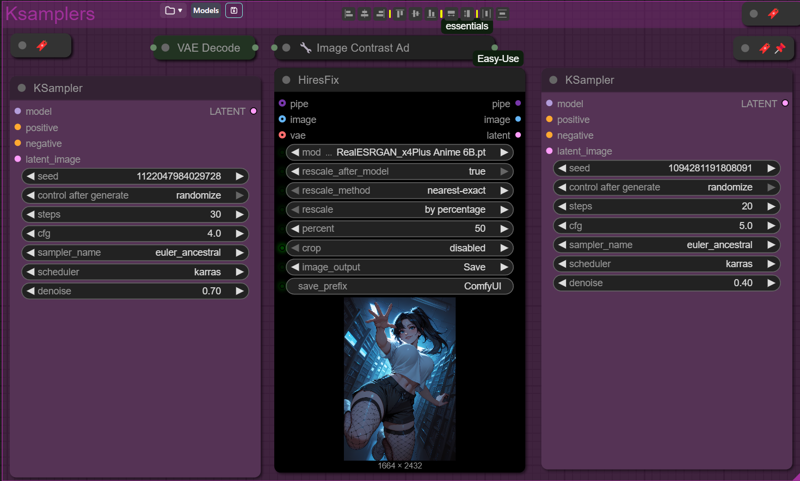Open the folder dropdown in the header

click(173, 10)
